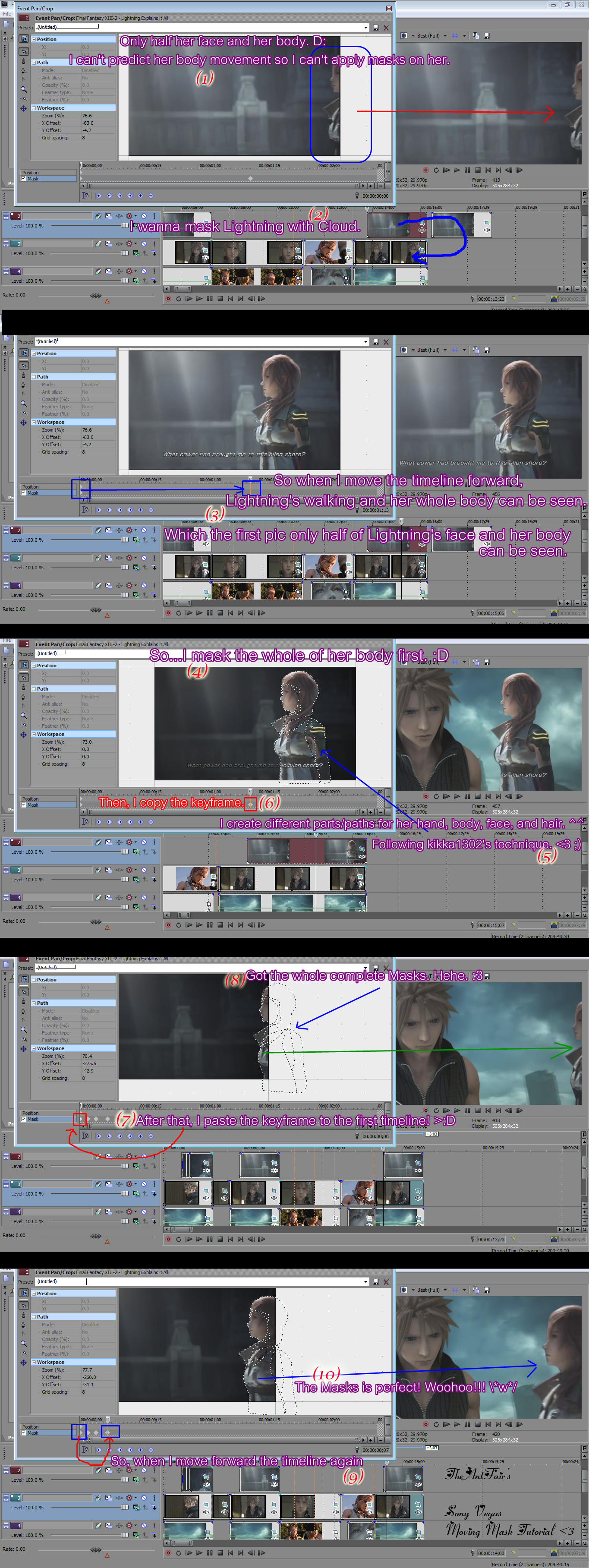Open track 2 automation dropdown arrow, topmost screenshot
The height and width of the screenshot is (1568, 589).
(135, 215)
